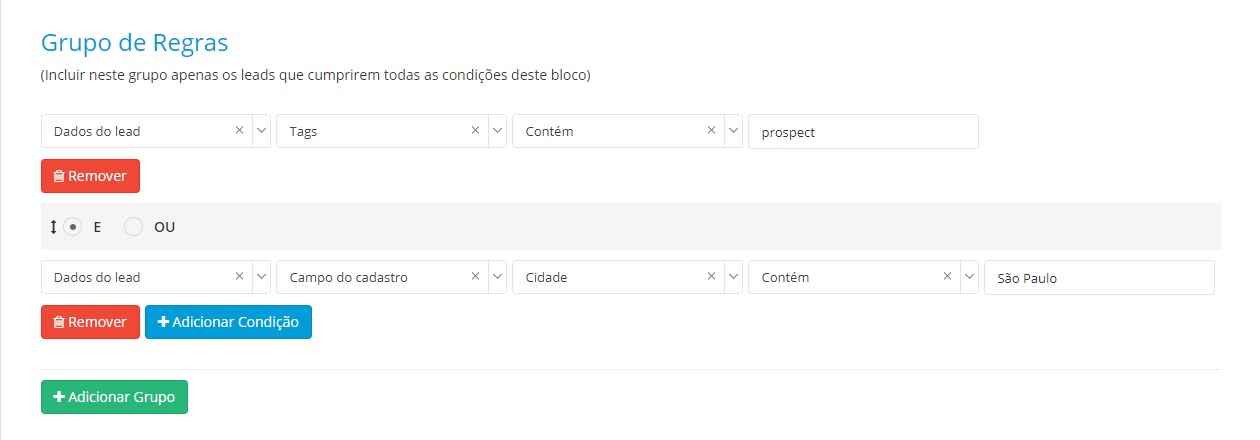Image resolution: width=1260 pixels, height=440 pixels.
Task: Clear the Campo do cadastro selection
Action: point(475,277)
